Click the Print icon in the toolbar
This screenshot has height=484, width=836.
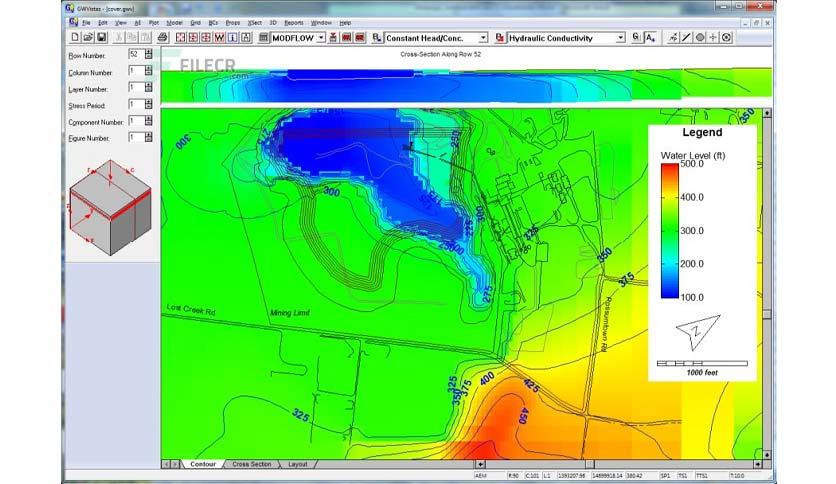(x=163, y=38)
